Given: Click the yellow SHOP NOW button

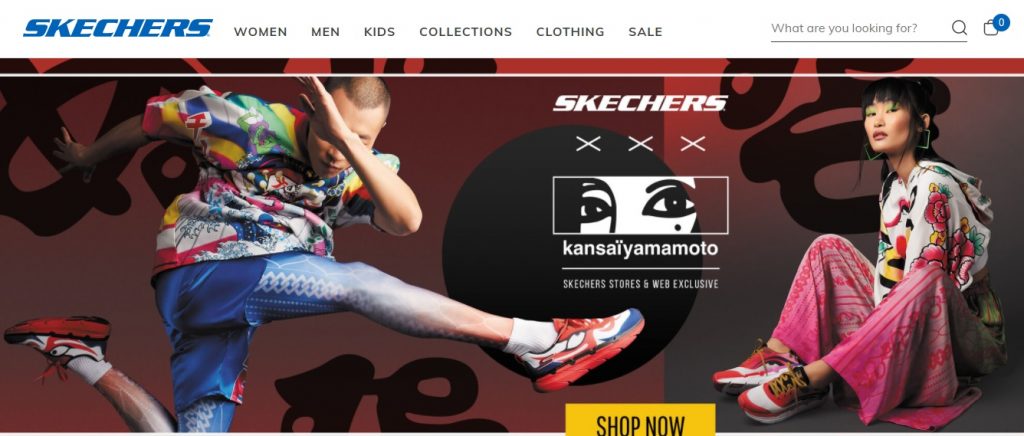Looking at the screenshot, I should click(640, 420).
